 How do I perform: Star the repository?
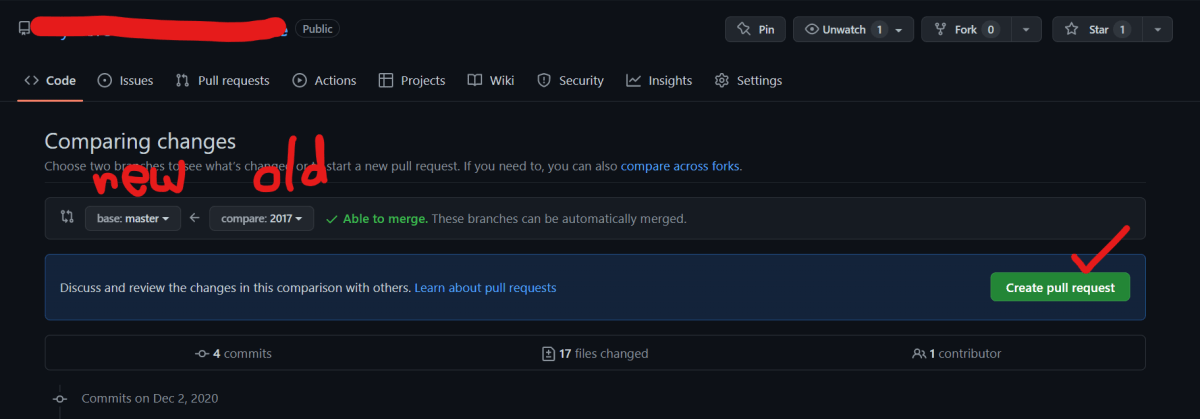tap(1098, 29)
